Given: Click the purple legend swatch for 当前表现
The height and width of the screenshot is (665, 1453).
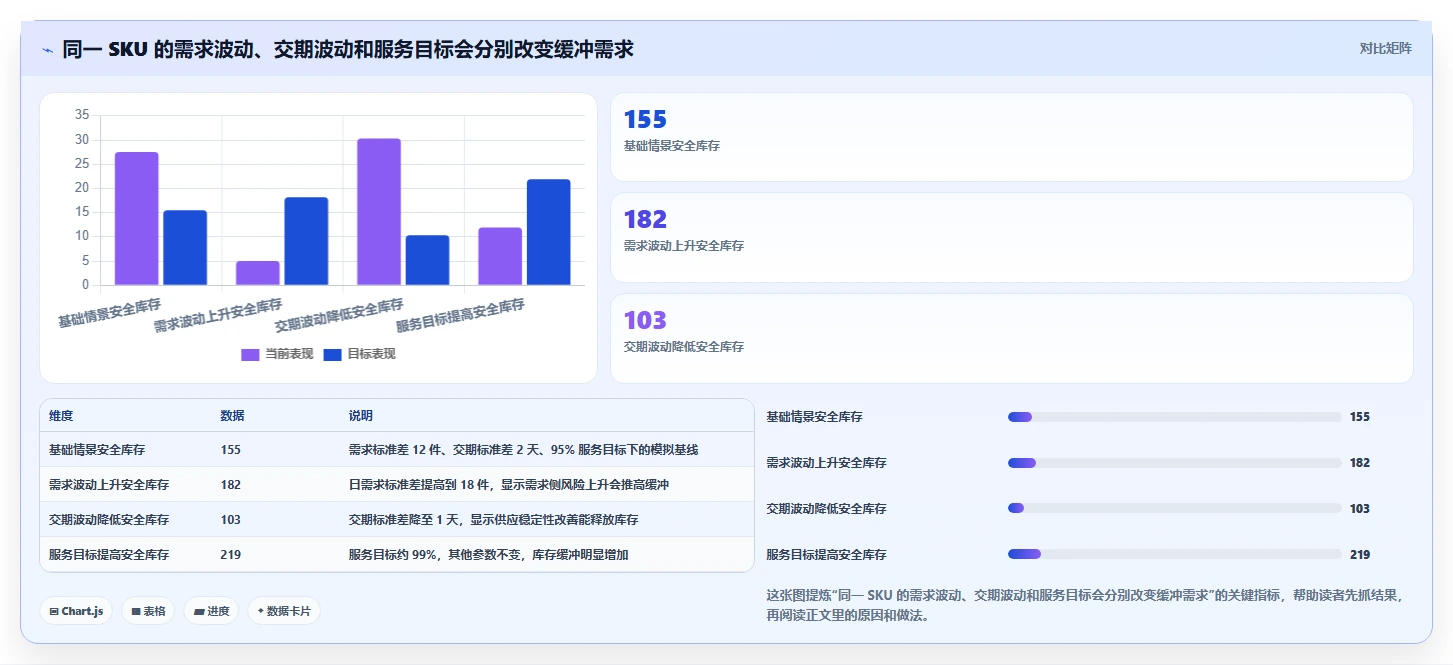Looking at the screenshot, I should point(250,354).
